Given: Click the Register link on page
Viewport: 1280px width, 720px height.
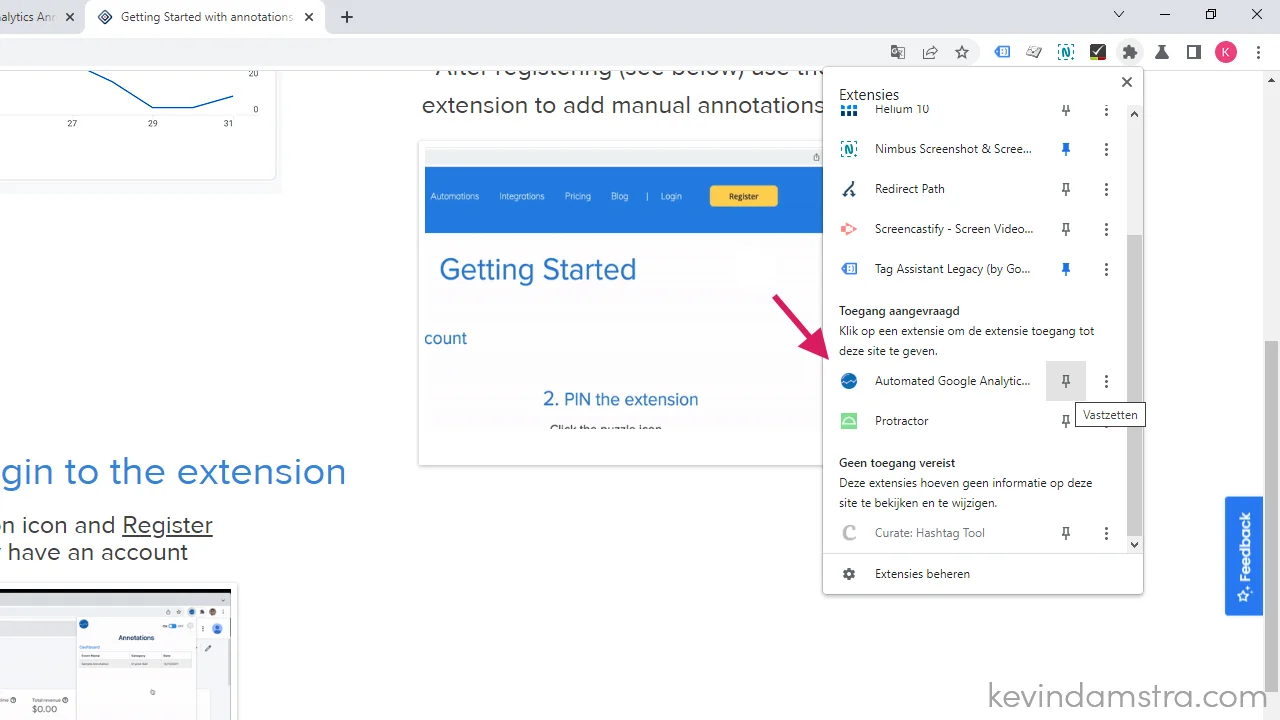Looking at the screenshot, I should (167, 525).
